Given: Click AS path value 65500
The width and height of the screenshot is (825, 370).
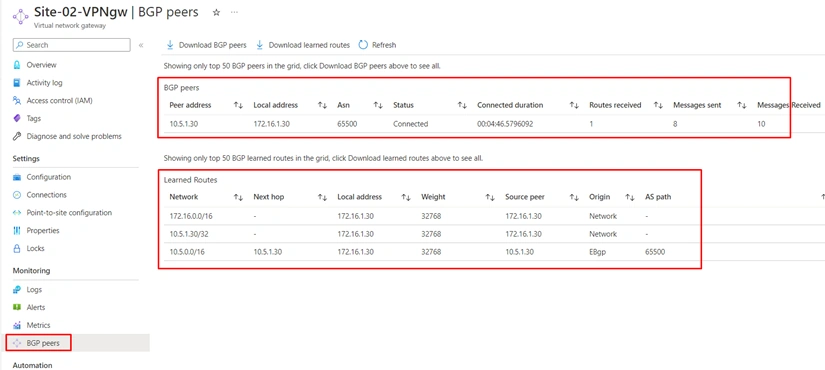Looking at the screenshot, I should pos(655,252).
